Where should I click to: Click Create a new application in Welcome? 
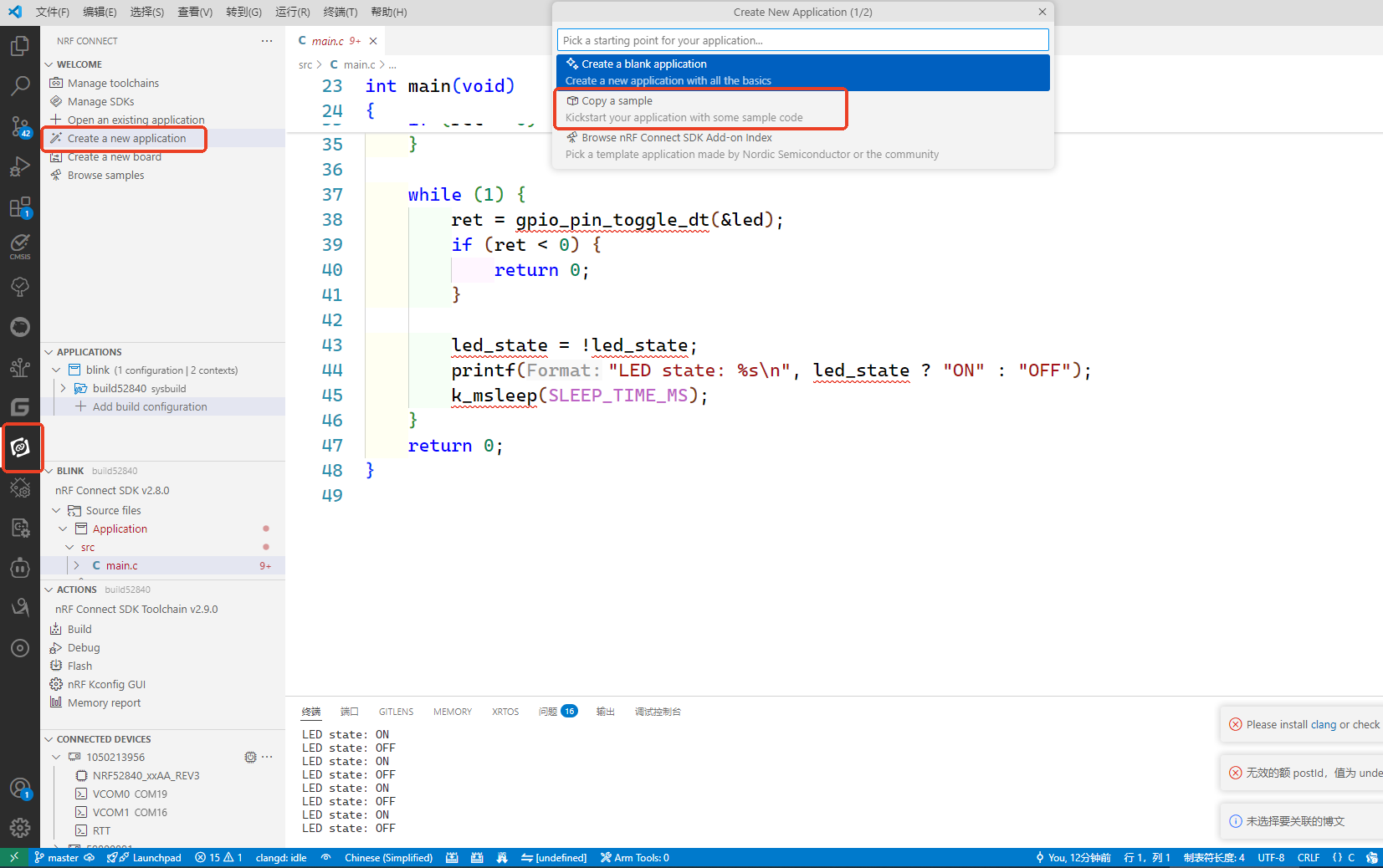[x=126, y=139]
